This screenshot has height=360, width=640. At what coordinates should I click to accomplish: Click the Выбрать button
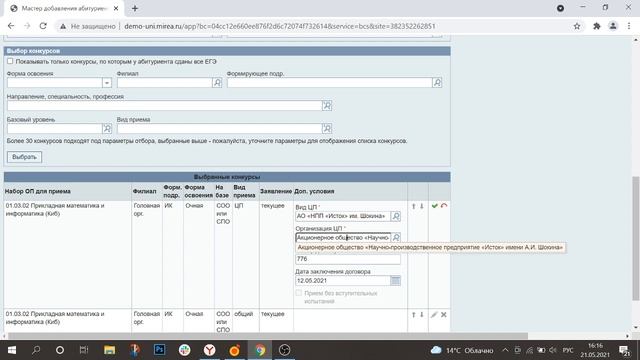pyautogui.click(x=24, y=157)
